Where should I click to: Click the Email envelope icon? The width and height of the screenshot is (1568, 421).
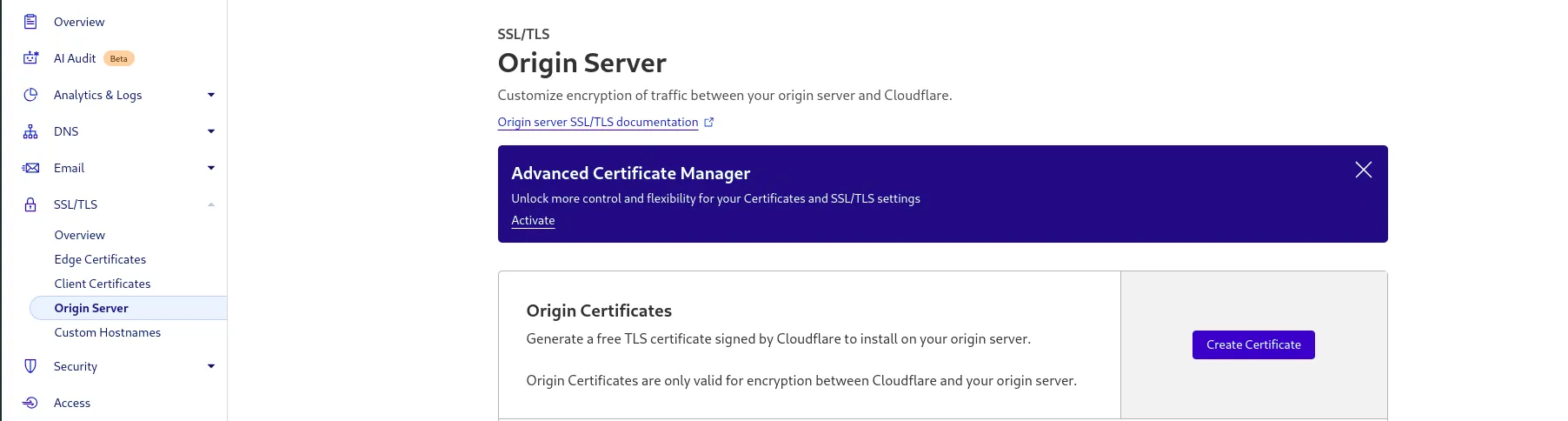point(30,168)
